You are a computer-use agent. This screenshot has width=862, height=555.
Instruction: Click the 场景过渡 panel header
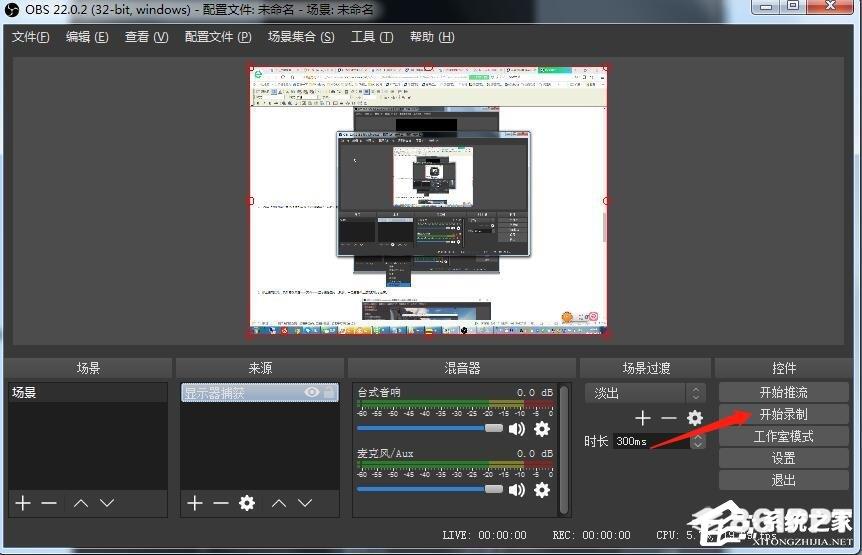click(x=645, y=368)
